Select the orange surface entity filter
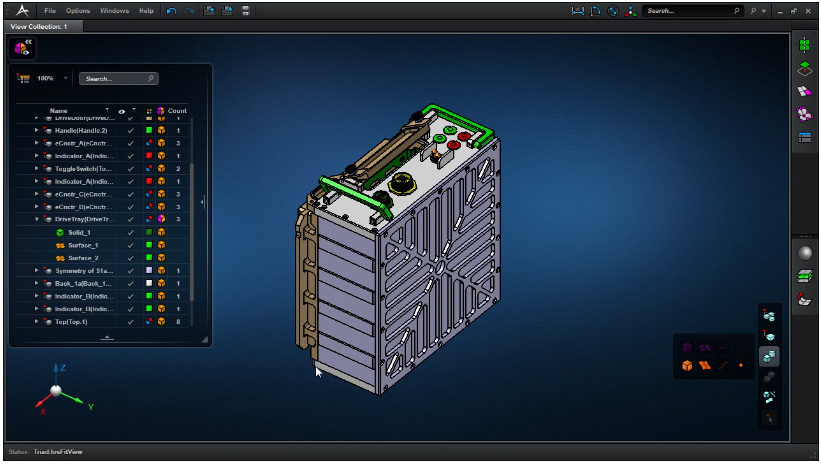 pyautogui.click(x=705, y=365)
